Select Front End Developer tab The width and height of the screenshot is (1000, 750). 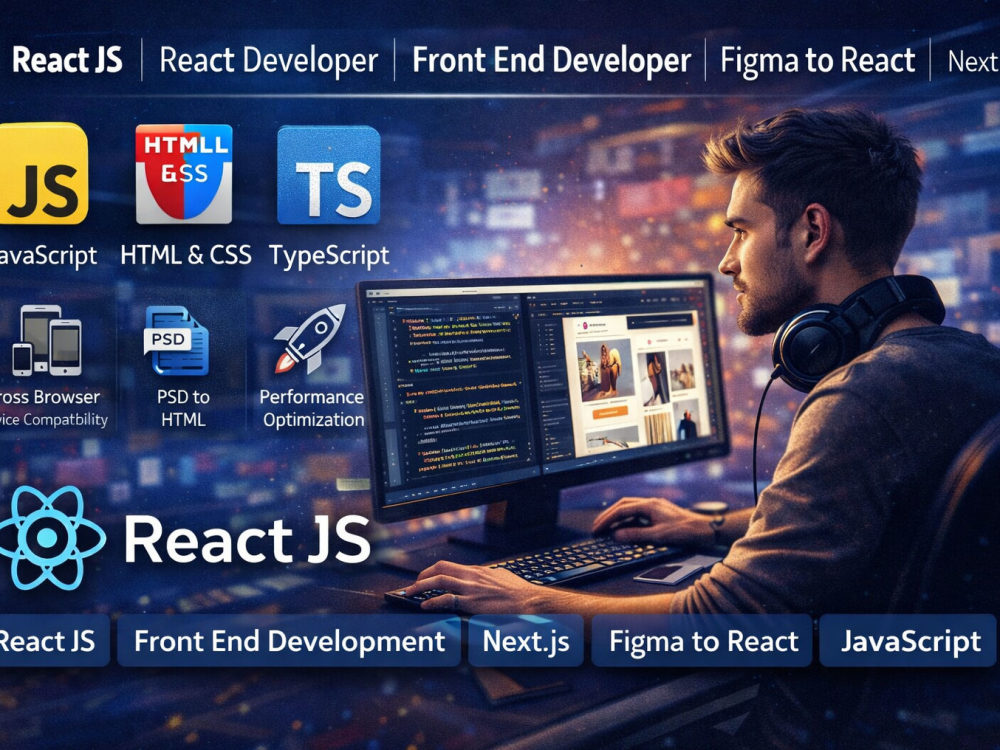552,61
